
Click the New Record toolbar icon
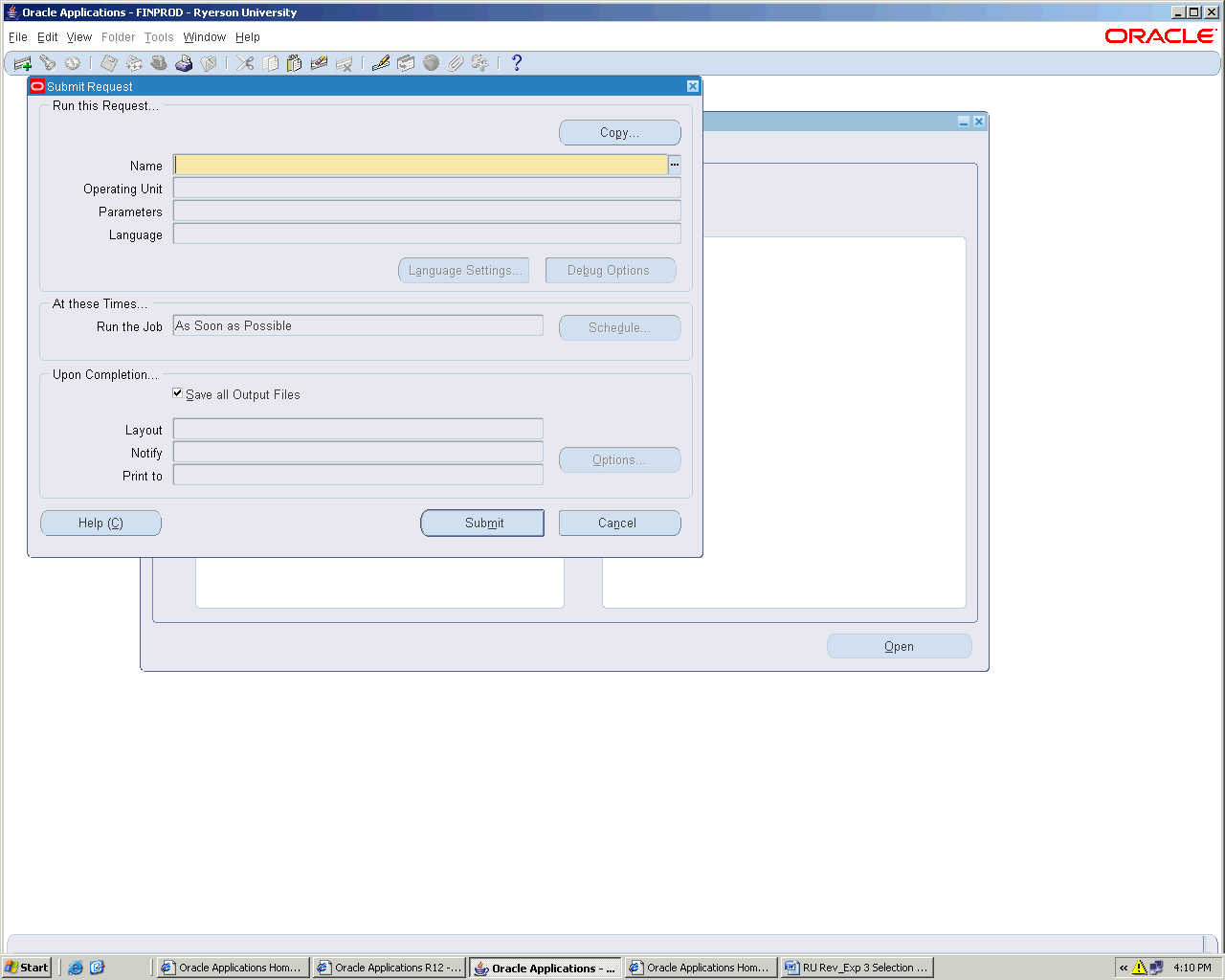click(23, 63)
